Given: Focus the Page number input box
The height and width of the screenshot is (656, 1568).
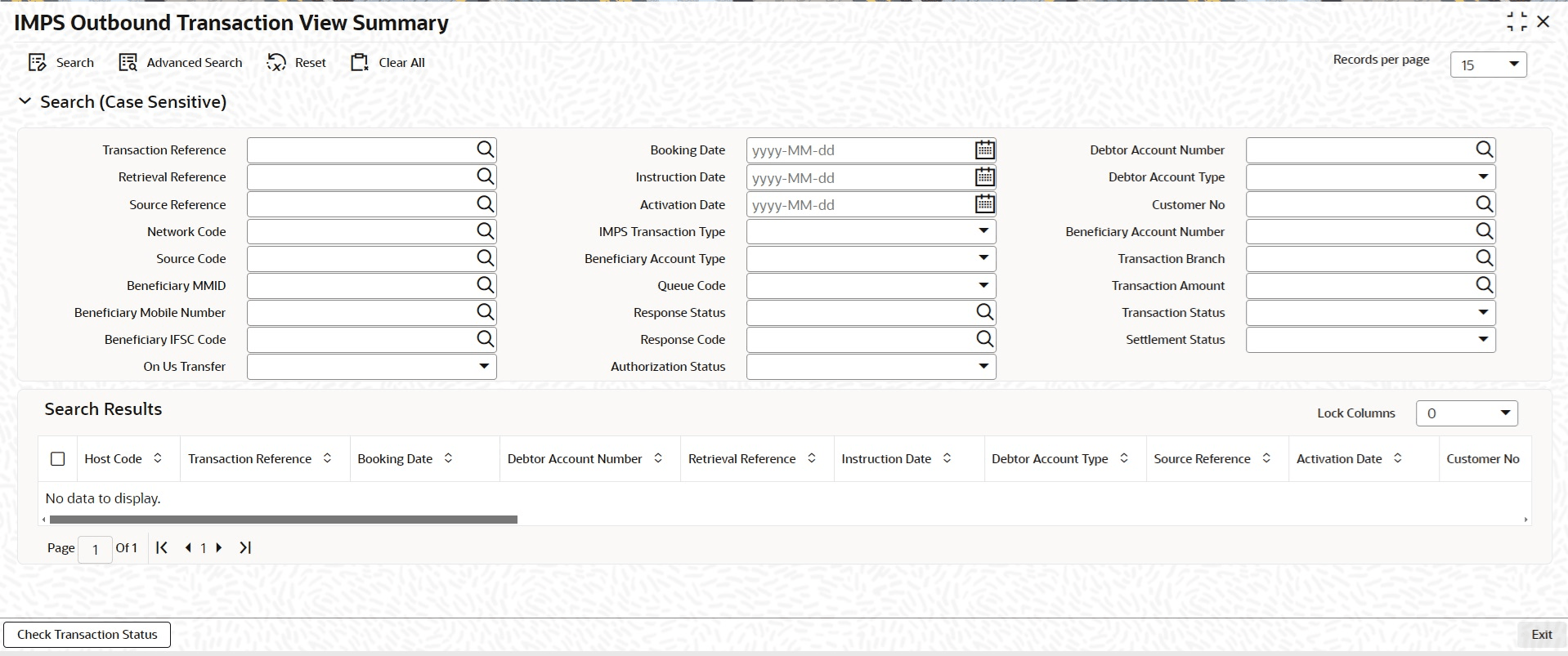Looking at the screenshot, I should pos(95,549).
